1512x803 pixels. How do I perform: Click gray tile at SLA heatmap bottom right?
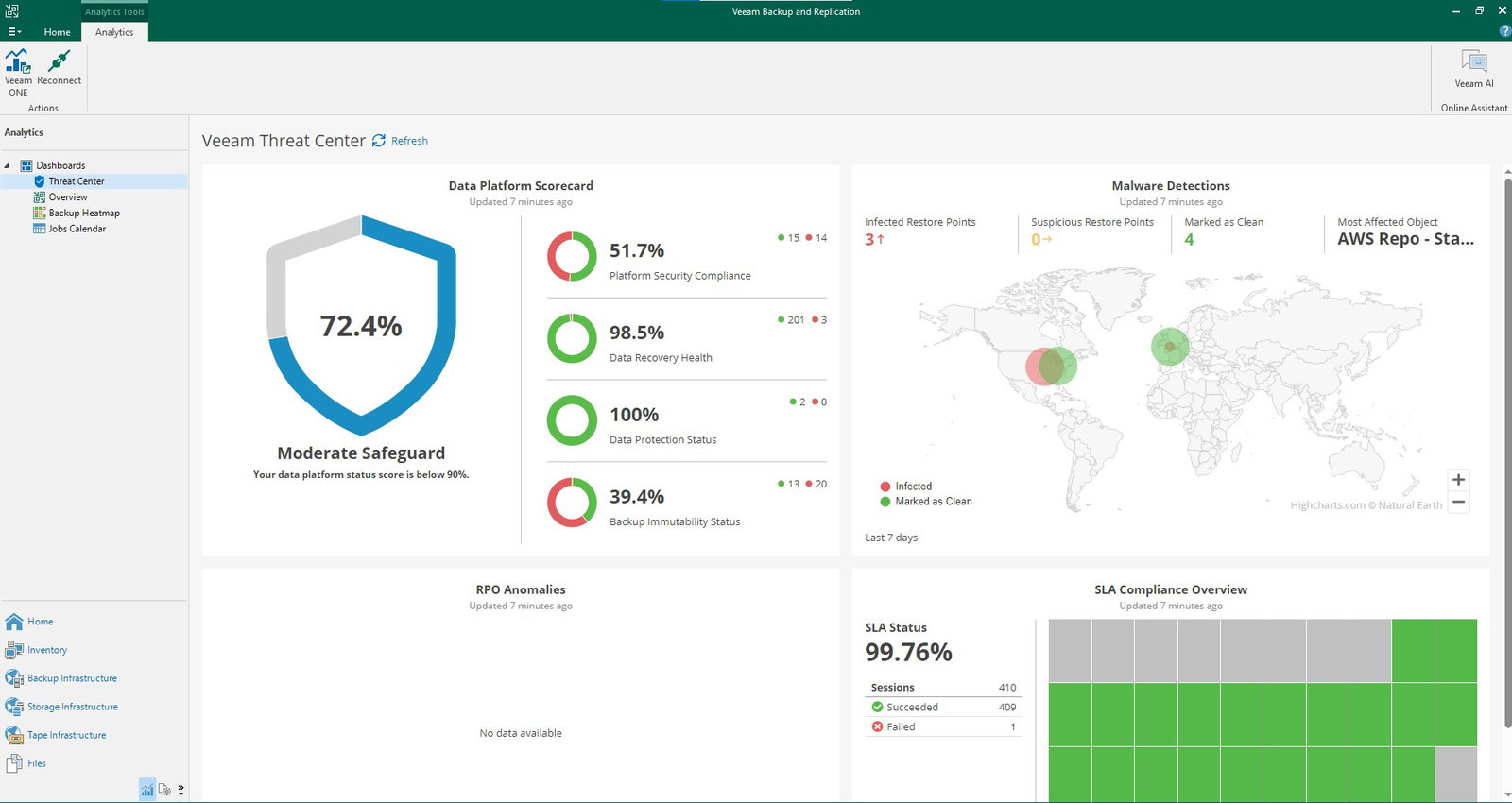[1455, 775]
